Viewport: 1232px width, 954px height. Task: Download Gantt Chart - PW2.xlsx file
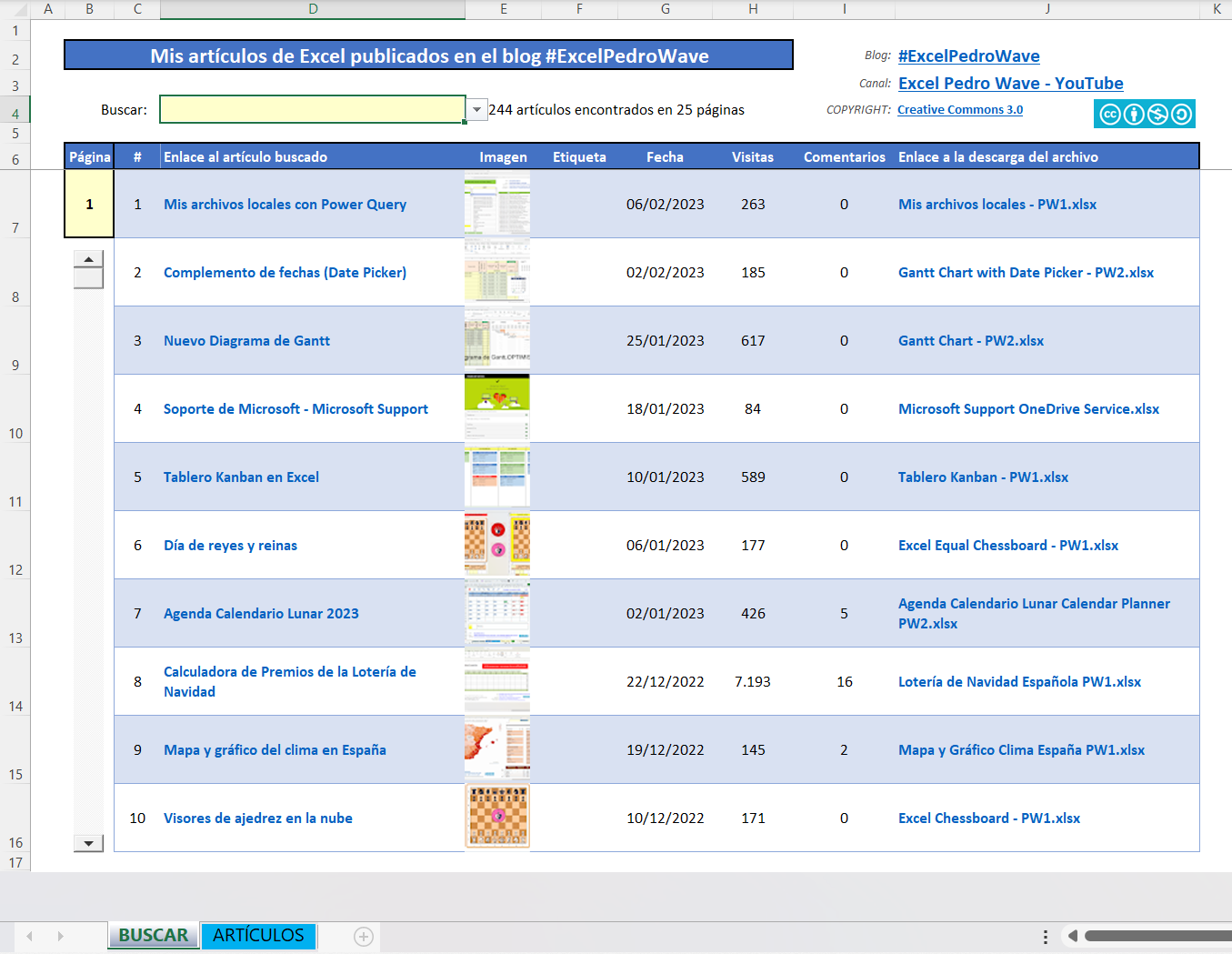point(971,341)
